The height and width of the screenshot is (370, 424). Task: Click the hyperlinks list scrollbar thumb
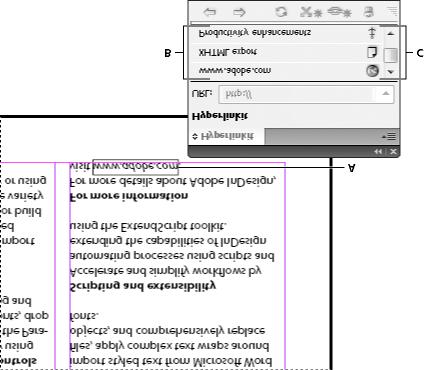click(x=391, y=55)
